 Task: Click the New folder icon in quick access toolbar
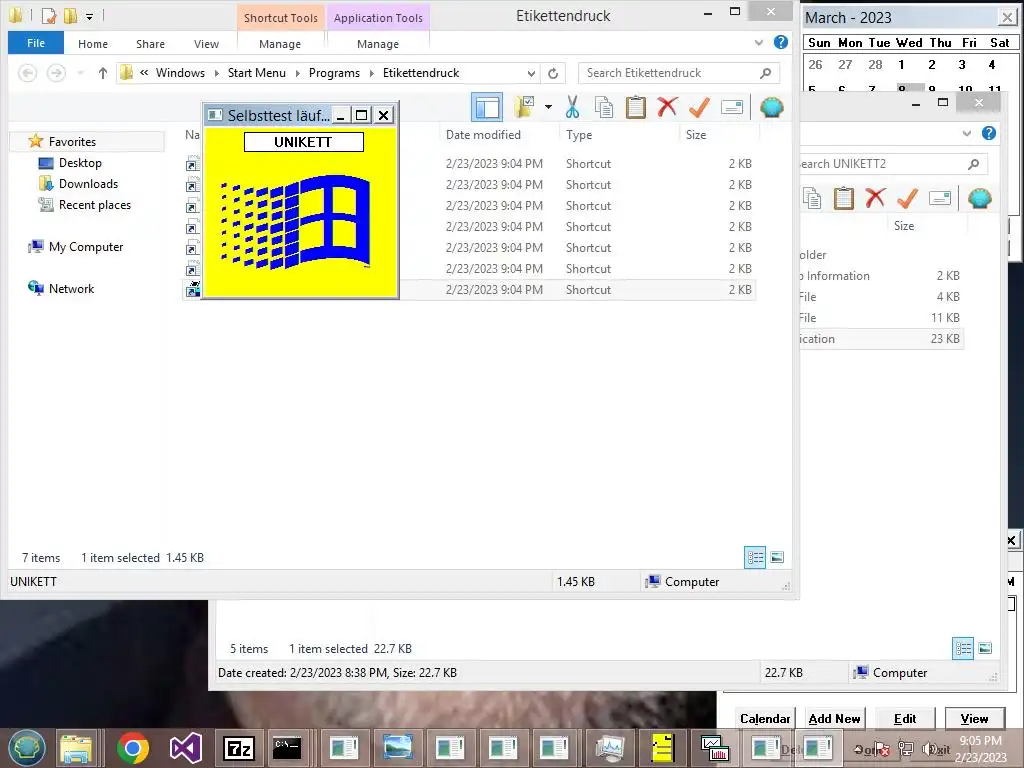[70, 16]
